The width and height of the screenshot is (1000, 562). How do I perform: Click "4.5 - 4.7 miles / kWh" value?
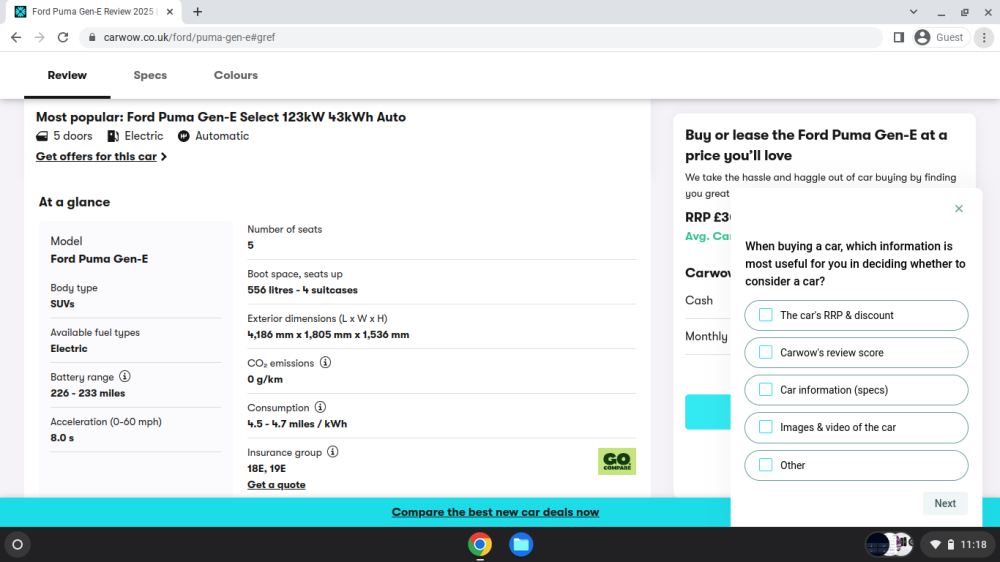point(297,424)
